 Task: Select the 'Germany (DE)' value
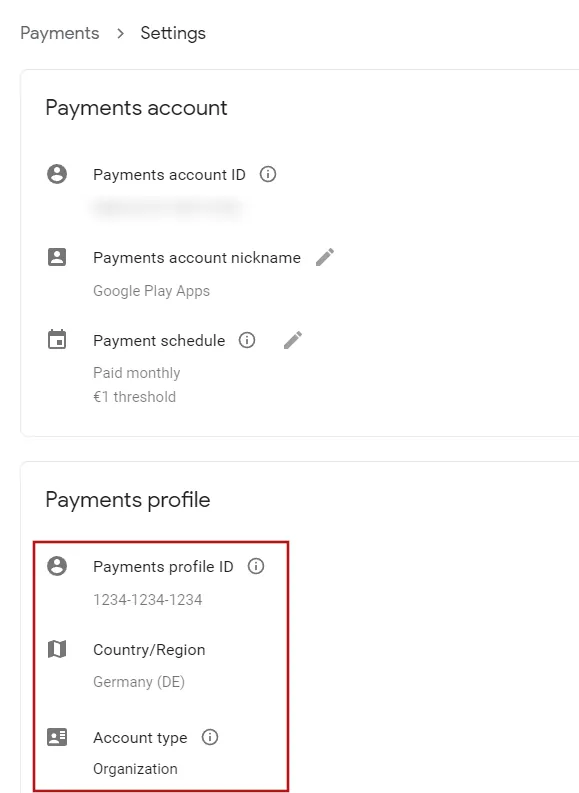(139, 682)
